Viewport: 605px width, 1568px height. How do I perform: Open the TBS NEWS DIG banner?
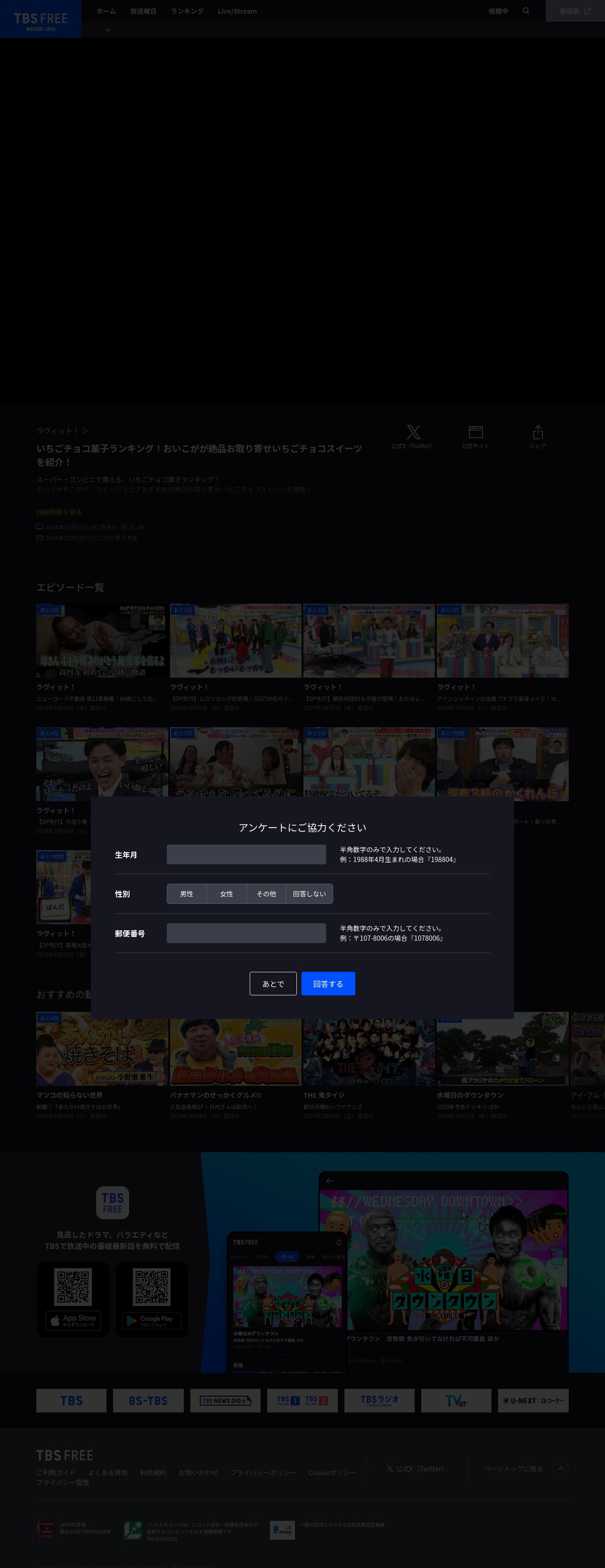click(225, 1401)
